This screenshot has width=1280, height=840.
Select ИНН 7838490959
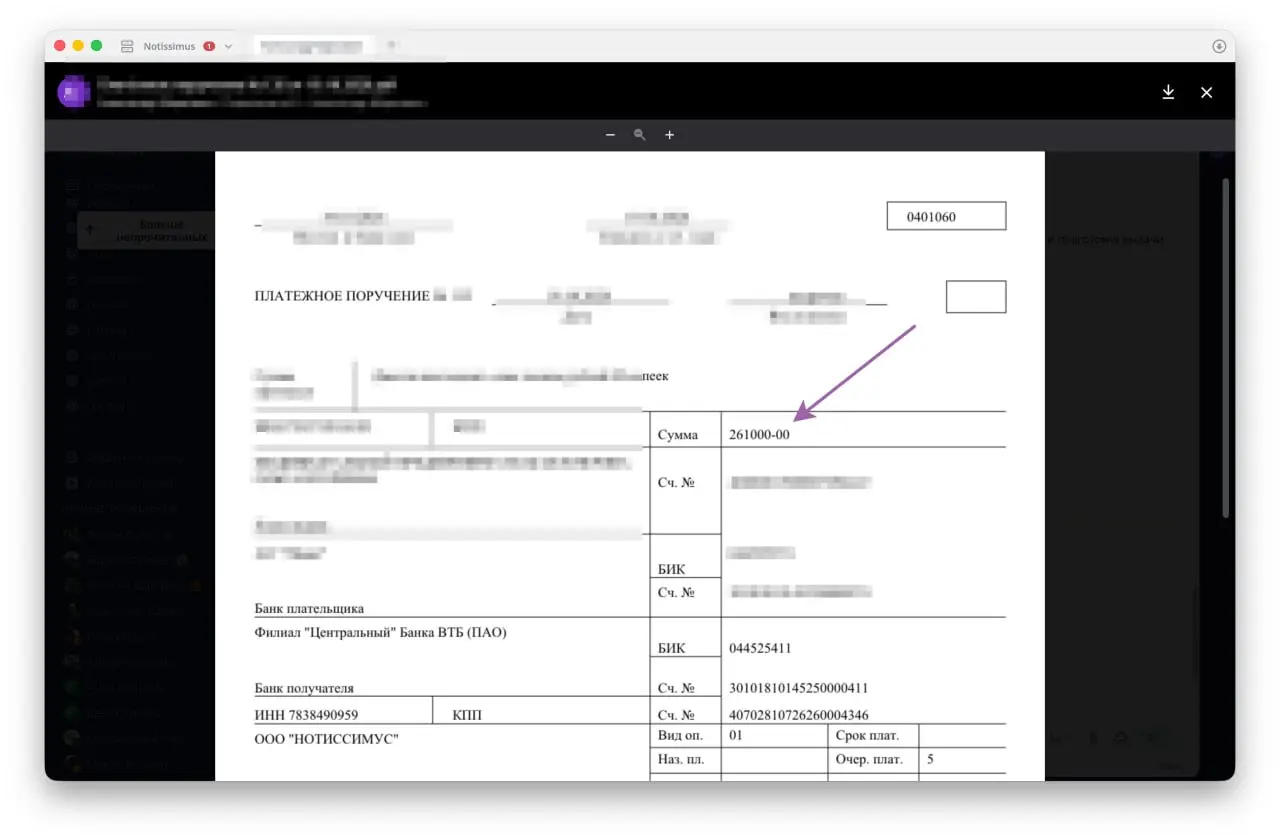(306, 715)
